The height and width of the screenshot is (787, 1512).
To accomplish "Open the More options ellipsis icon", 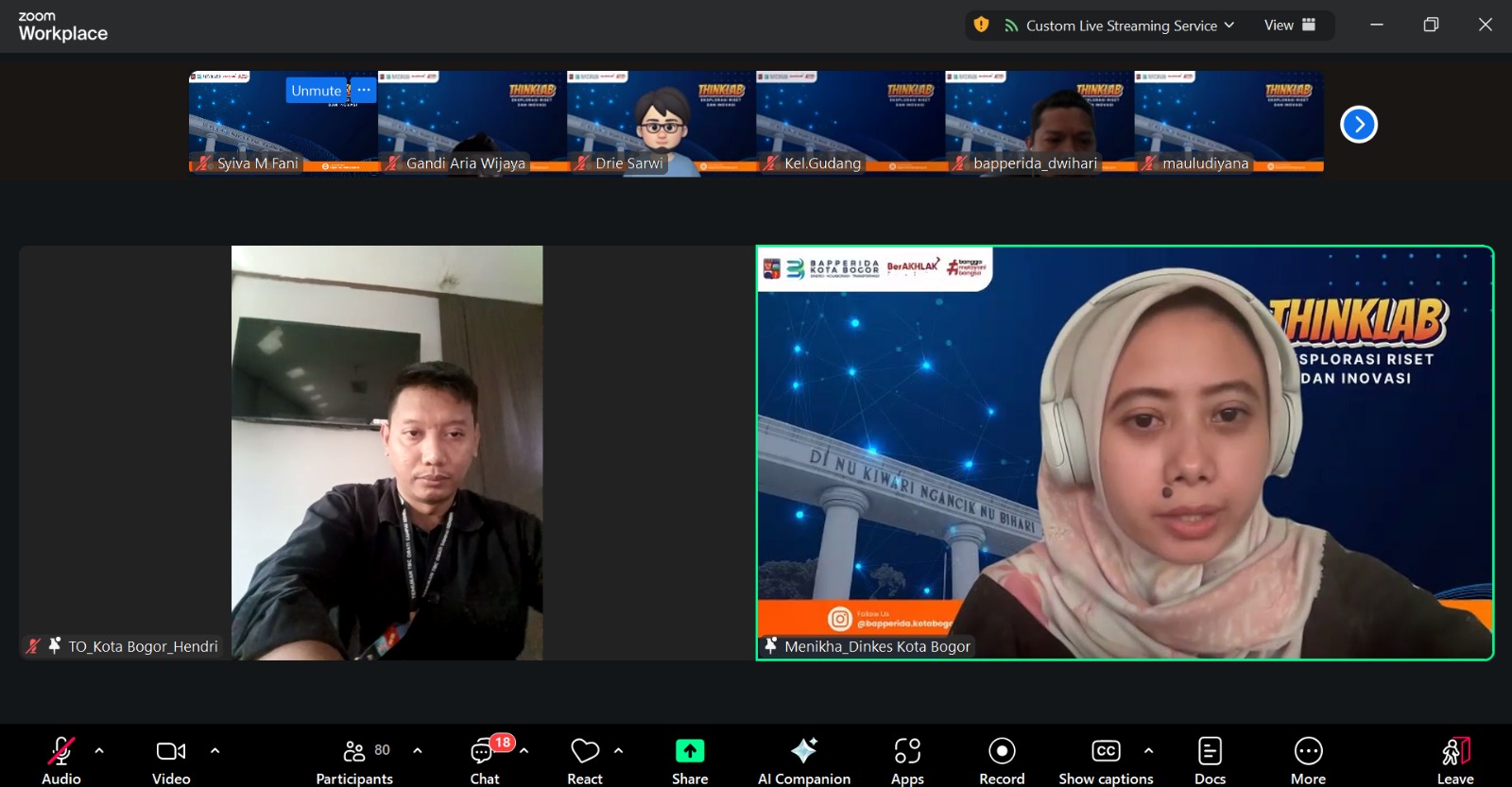I will (1308, 751).
